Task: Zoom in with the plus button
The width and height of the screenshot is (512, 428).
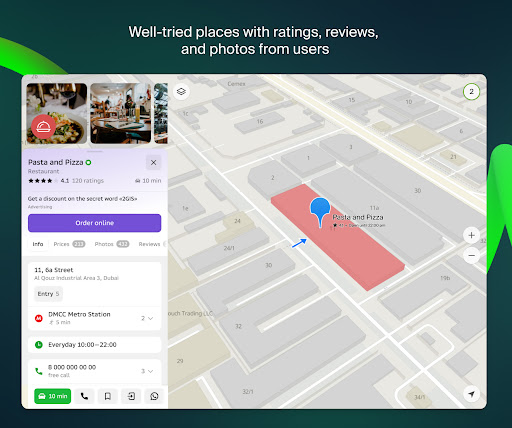Action: point(471,235)
